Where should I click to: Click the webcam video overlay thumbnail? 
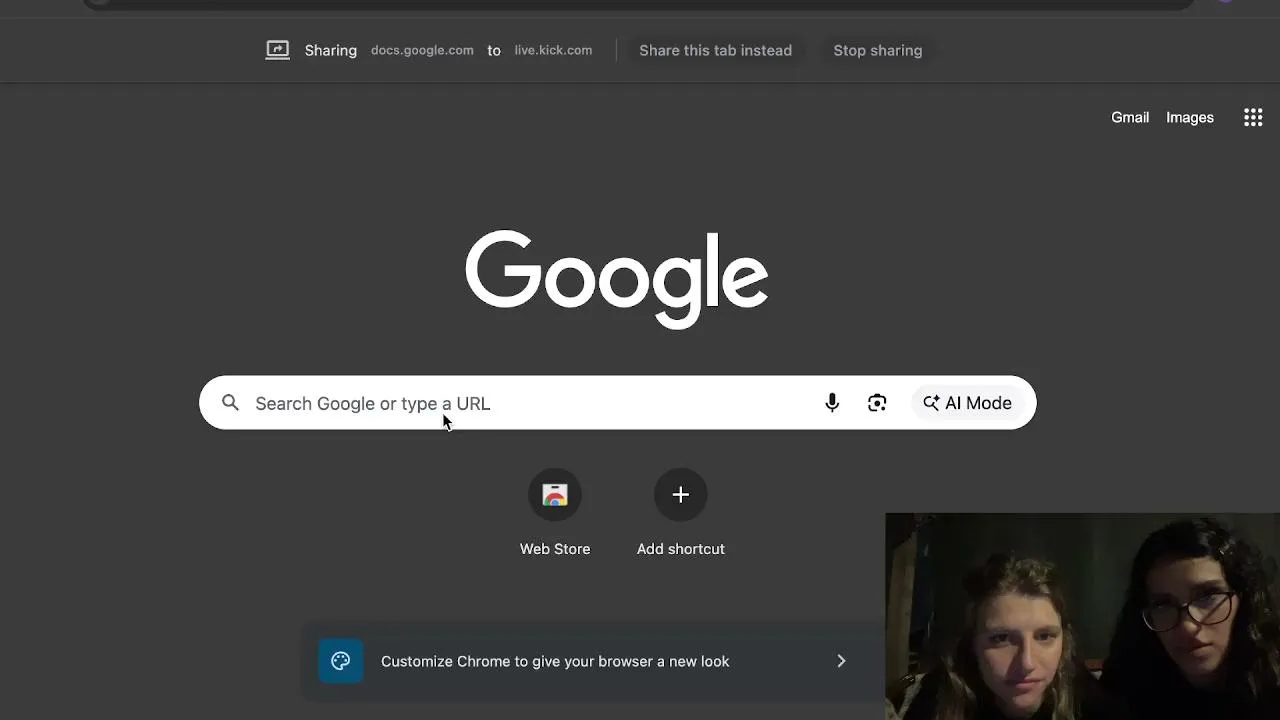(1082, 616)
